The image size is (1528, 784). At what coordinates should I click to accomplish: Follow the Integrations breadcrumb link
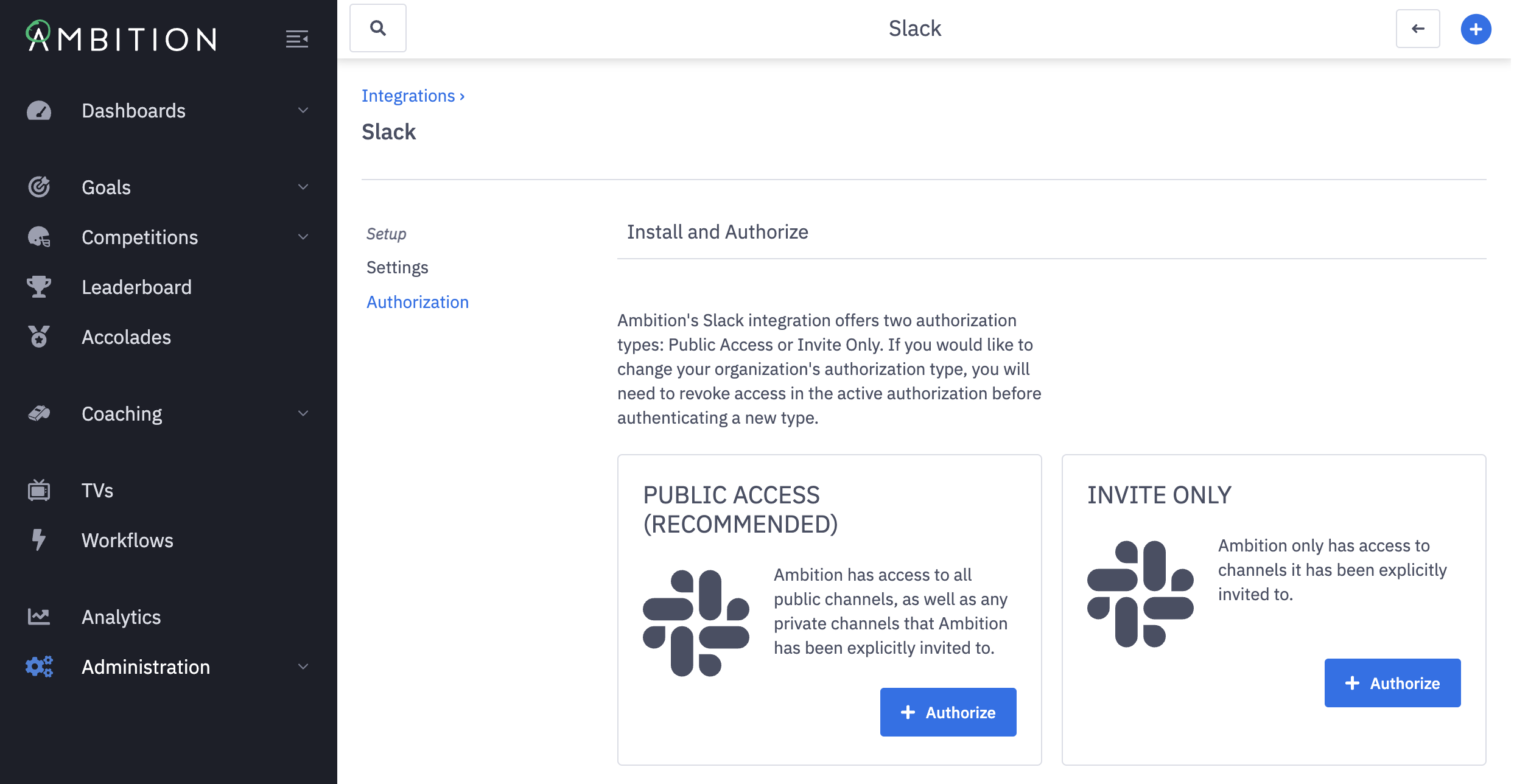coord(408,96)
